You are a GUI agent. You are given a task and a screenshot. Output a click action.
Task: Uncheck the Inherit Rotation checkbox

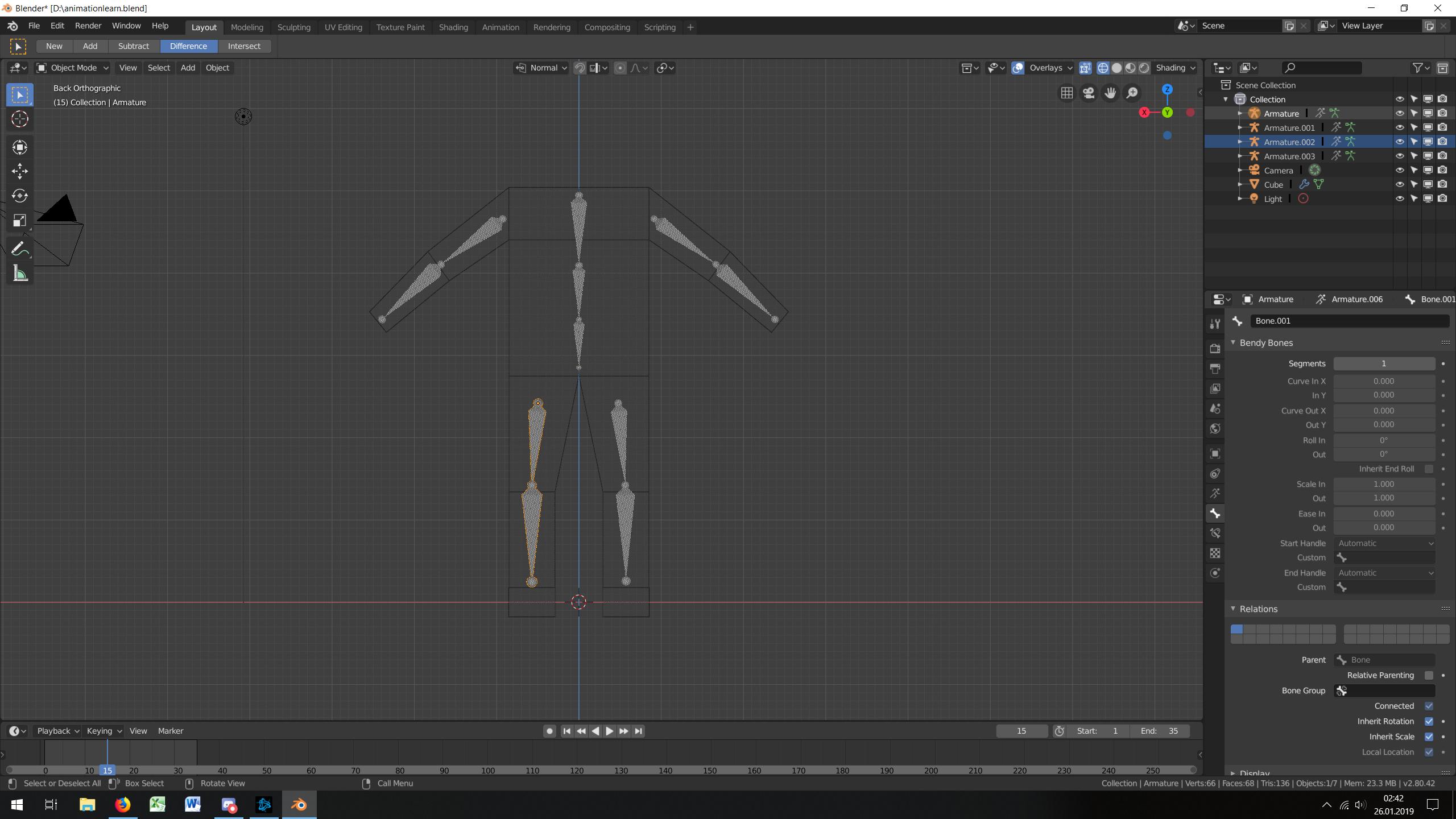(x=1429, y=721)
